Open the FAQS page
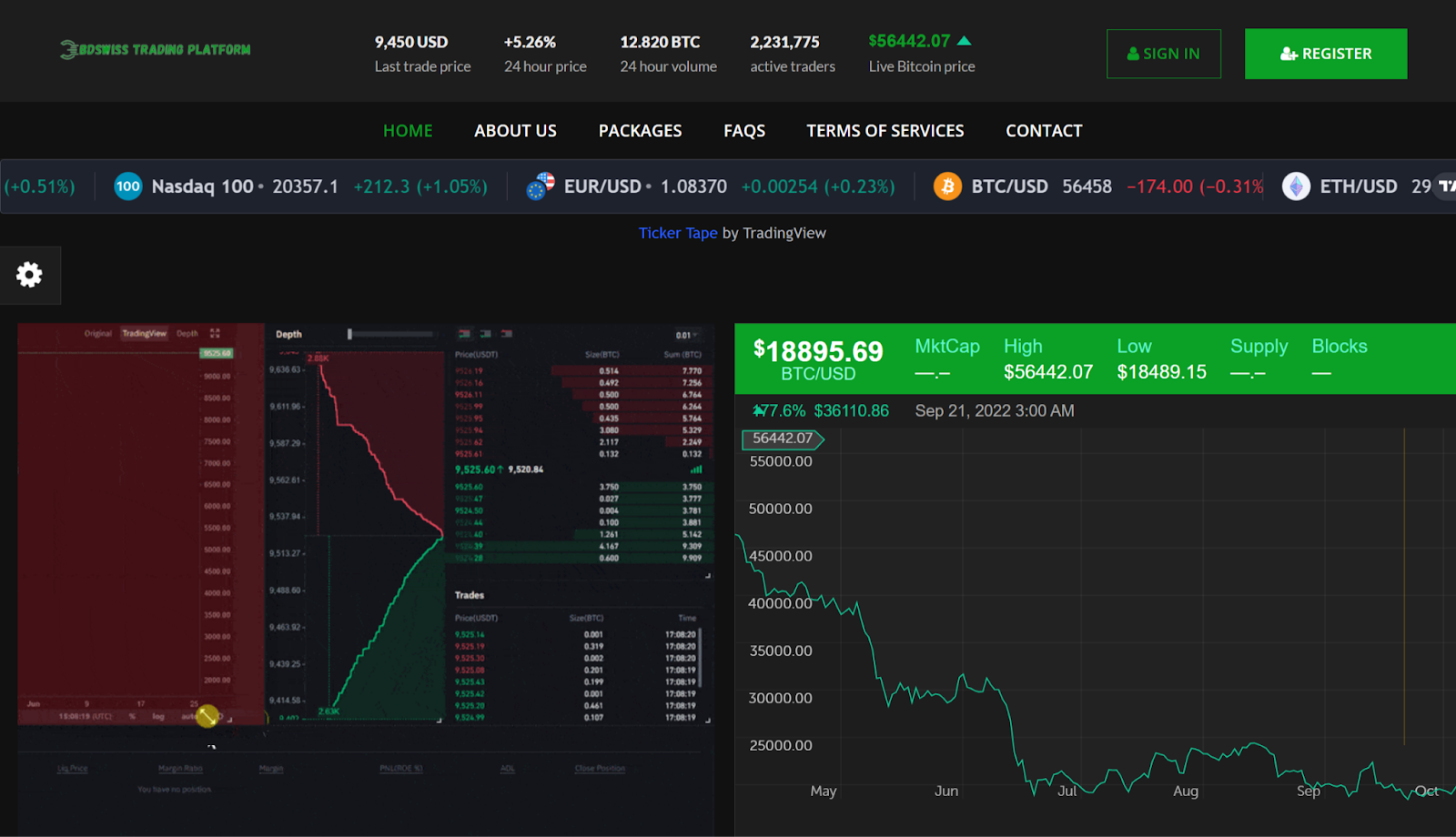Screen dimensions: 1456x837 744,131
